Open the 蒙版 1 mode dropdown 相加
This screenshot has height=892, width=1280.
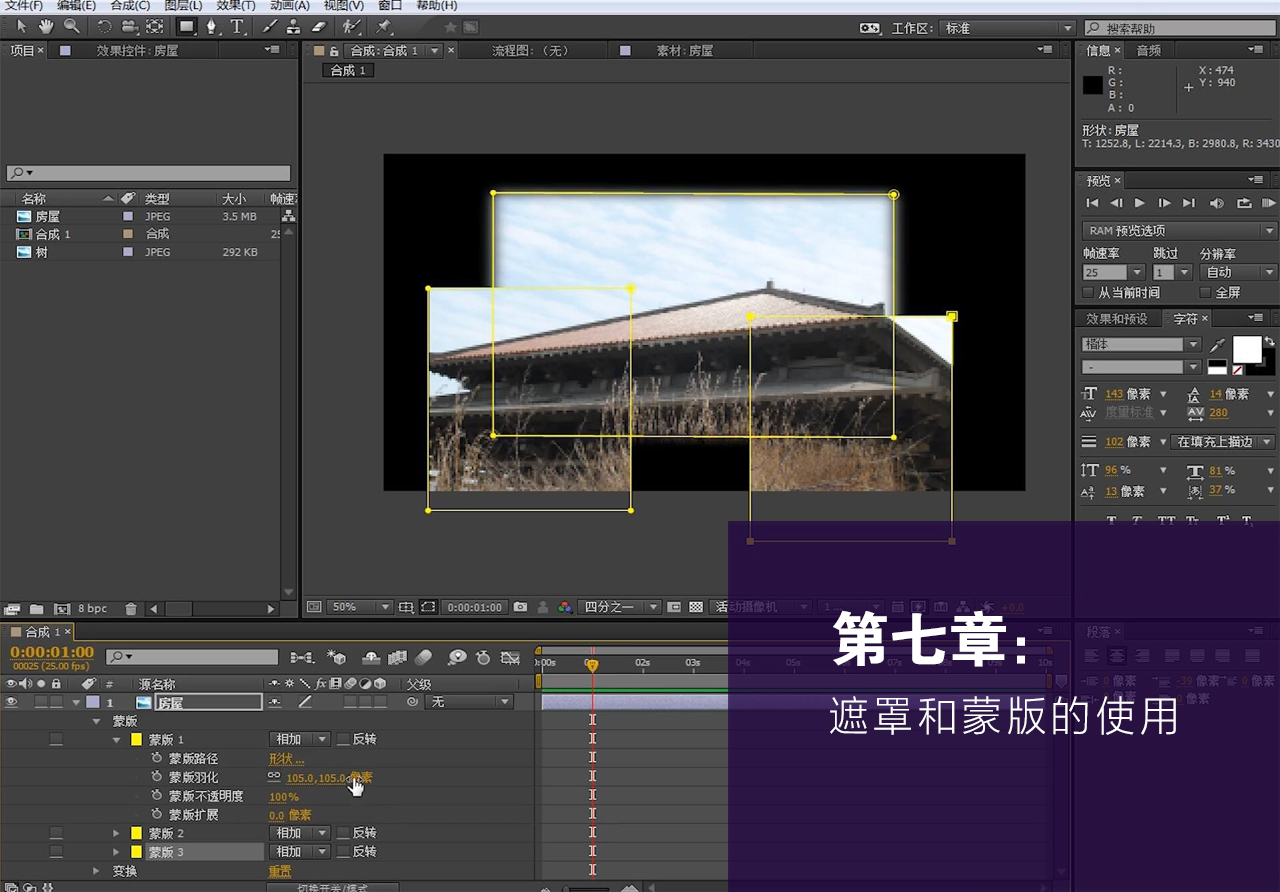[299, 739]
